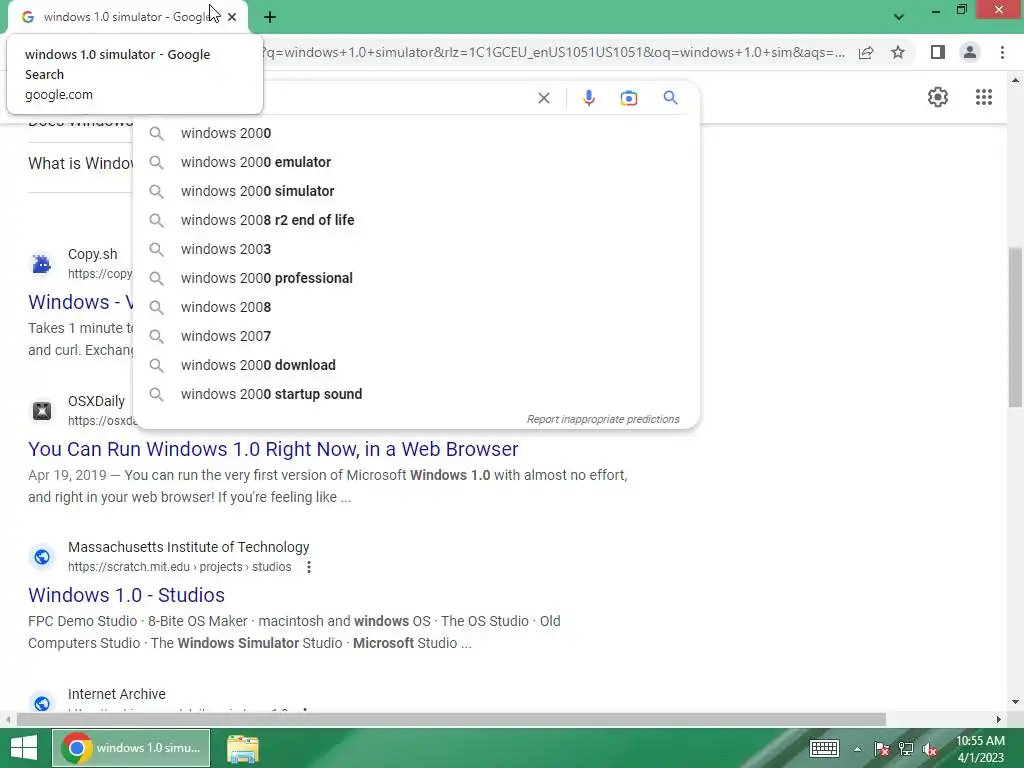Click the Chrome address bar URL

552,52
